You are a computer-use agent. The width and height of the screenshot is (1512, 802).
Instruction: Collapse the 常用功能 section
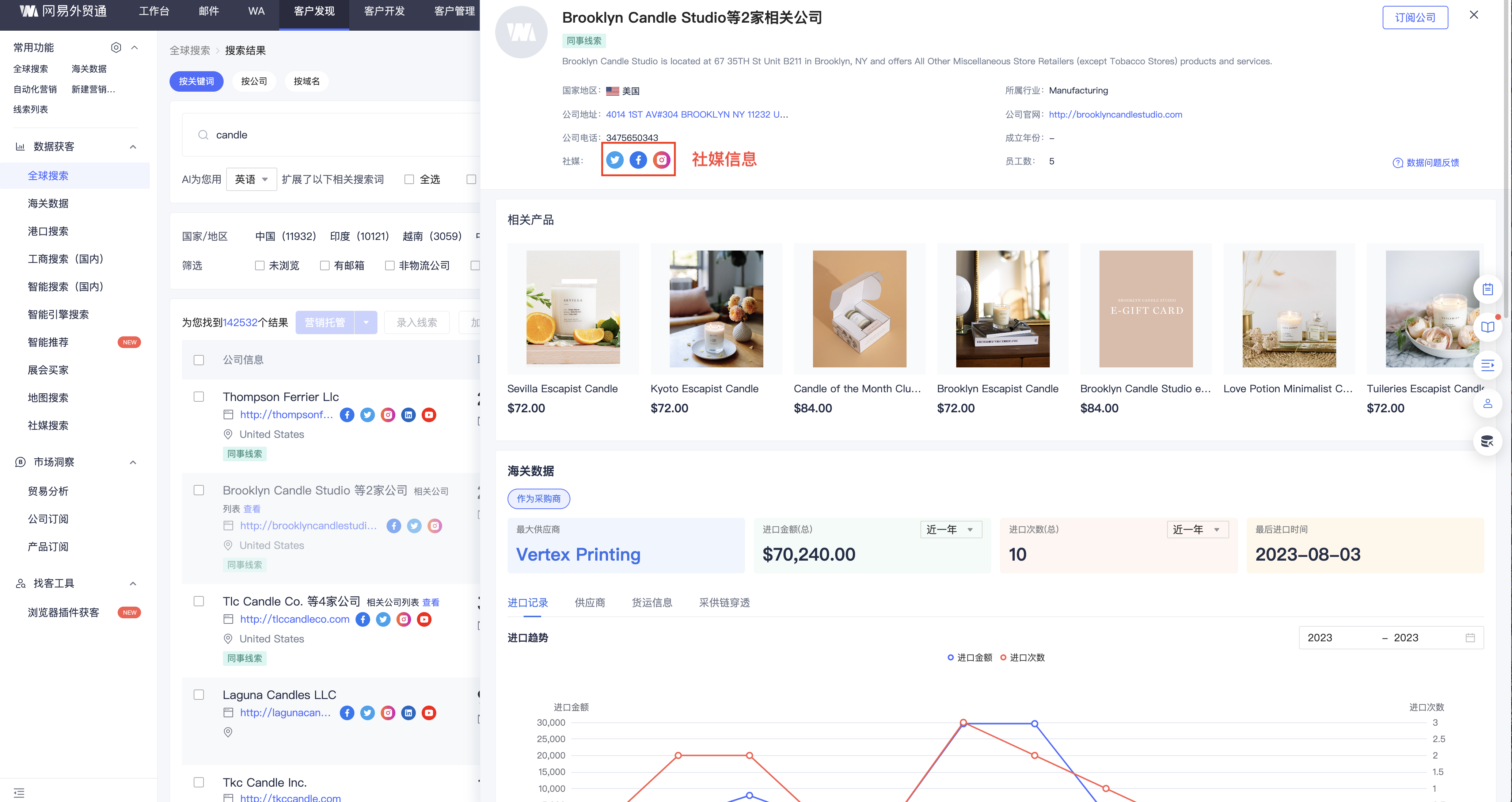[134, 47]
